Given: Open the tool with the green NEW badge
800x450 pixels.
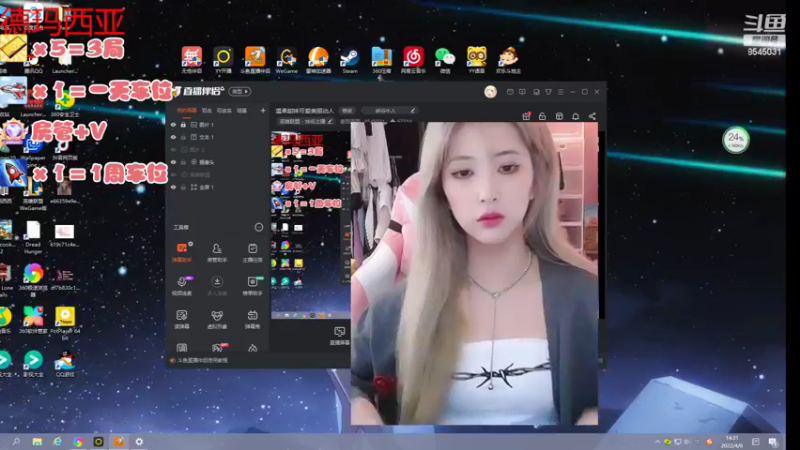Looking at the screenshot, I should 253,285.
